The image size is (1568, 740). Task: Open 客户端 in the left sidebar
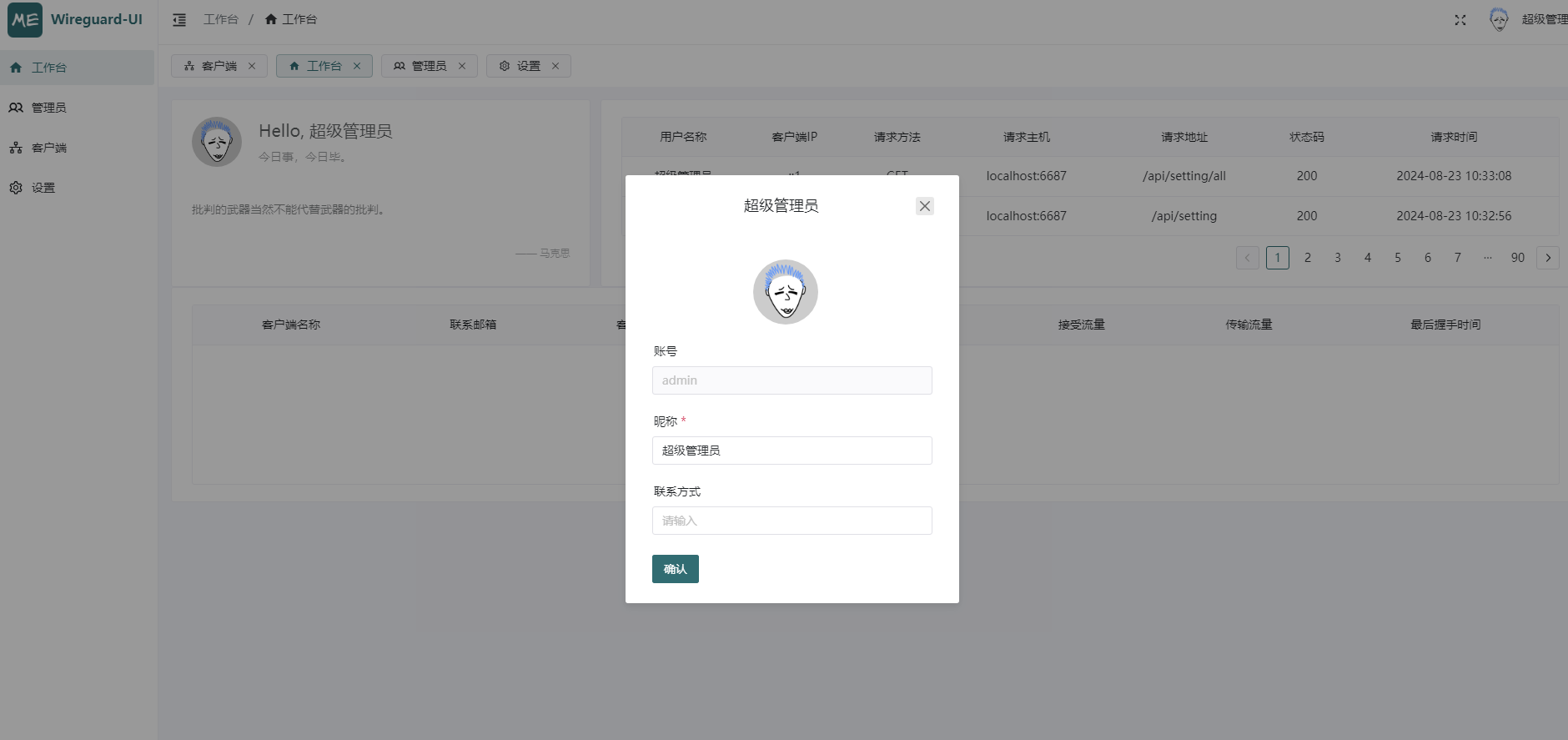coord(48,148)
